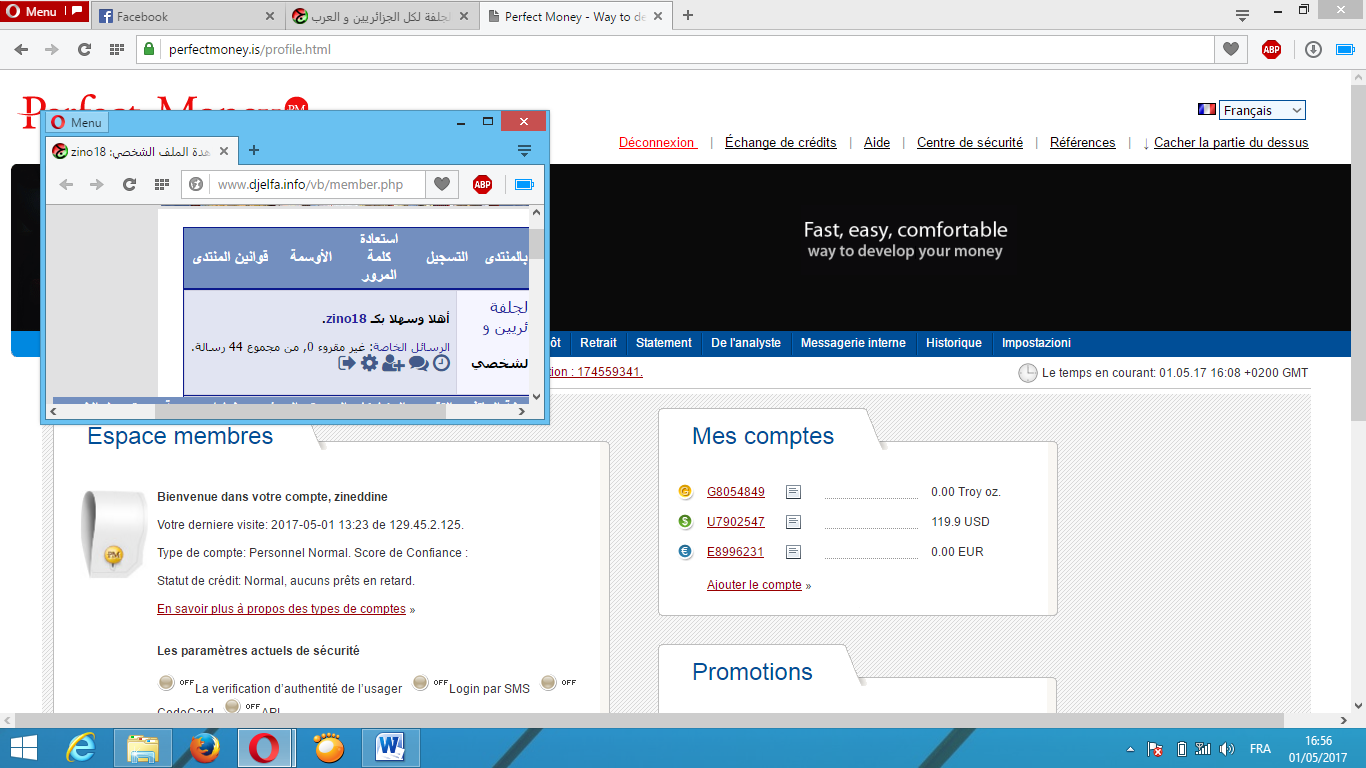Open the Centre de sécurité link
This screenshot has width=1366, height=768.
coord(970,143)
